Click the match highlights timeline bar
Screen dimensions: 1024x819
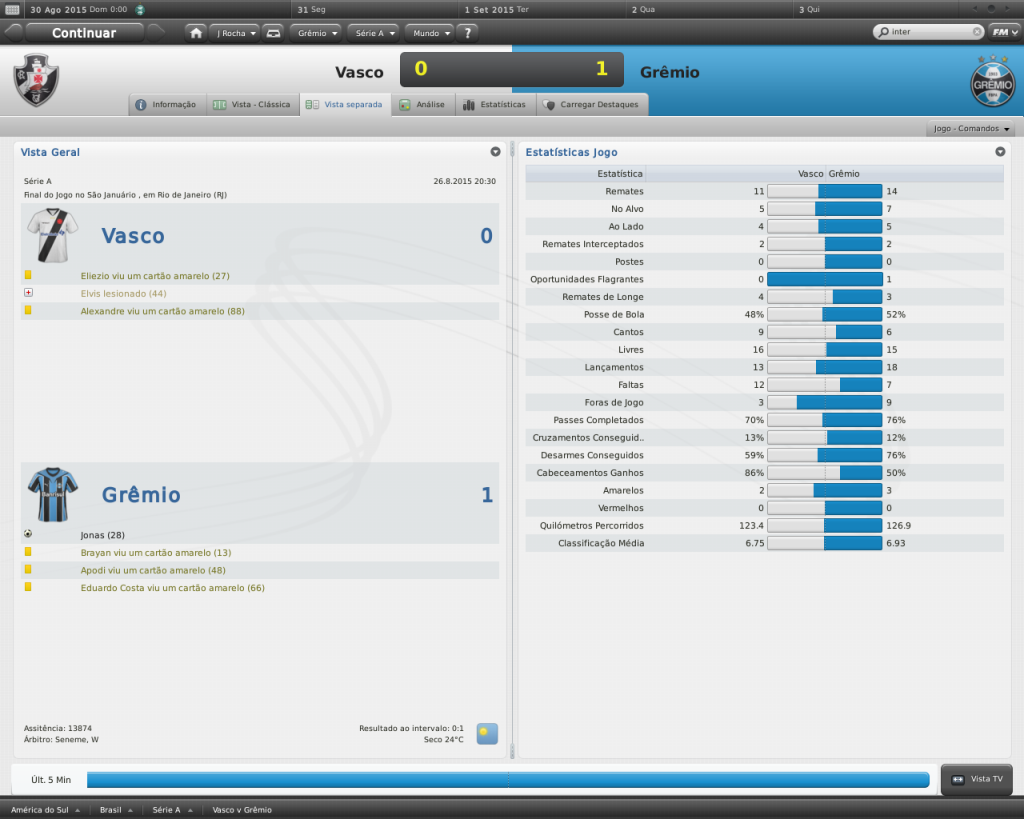click(507, 779)
